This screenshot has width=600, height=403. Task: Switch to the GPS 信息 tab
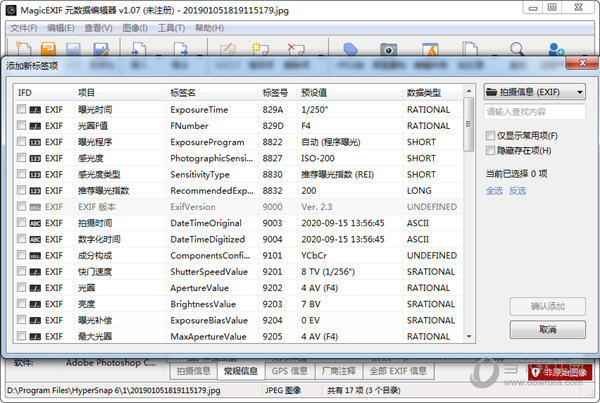[290, 371]
